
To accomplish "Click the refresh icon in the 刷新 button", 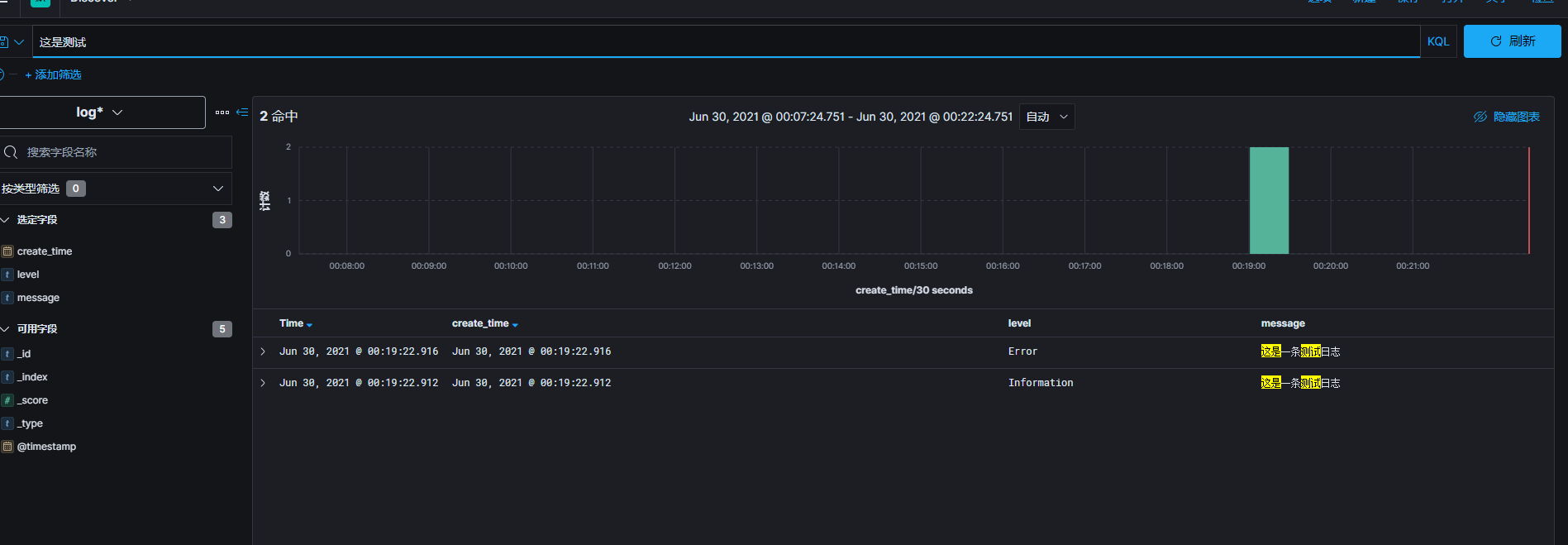I will point(1496,41).
